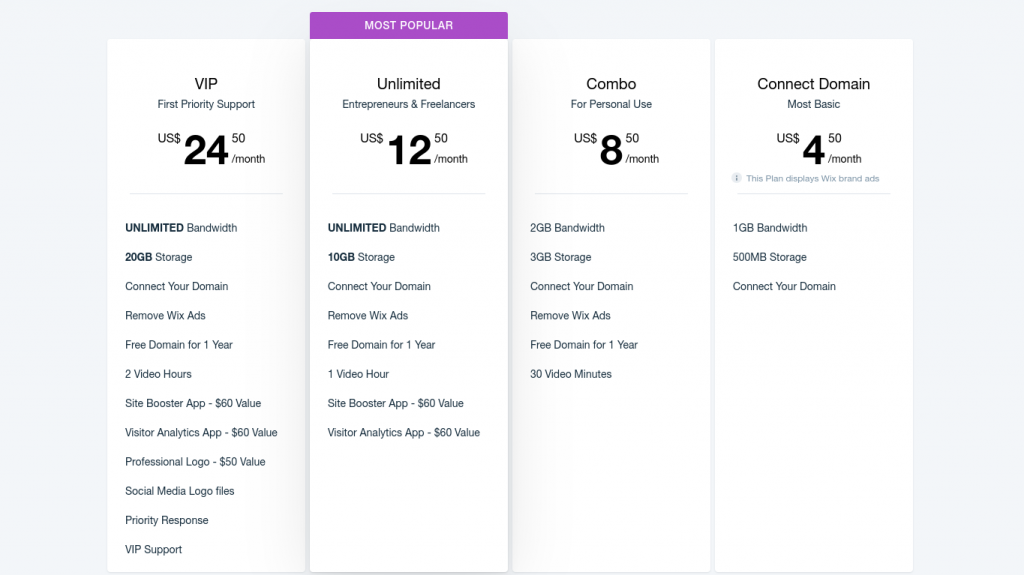
Task: Click the Connect Domain price of US$4.50
Action: 819,149
